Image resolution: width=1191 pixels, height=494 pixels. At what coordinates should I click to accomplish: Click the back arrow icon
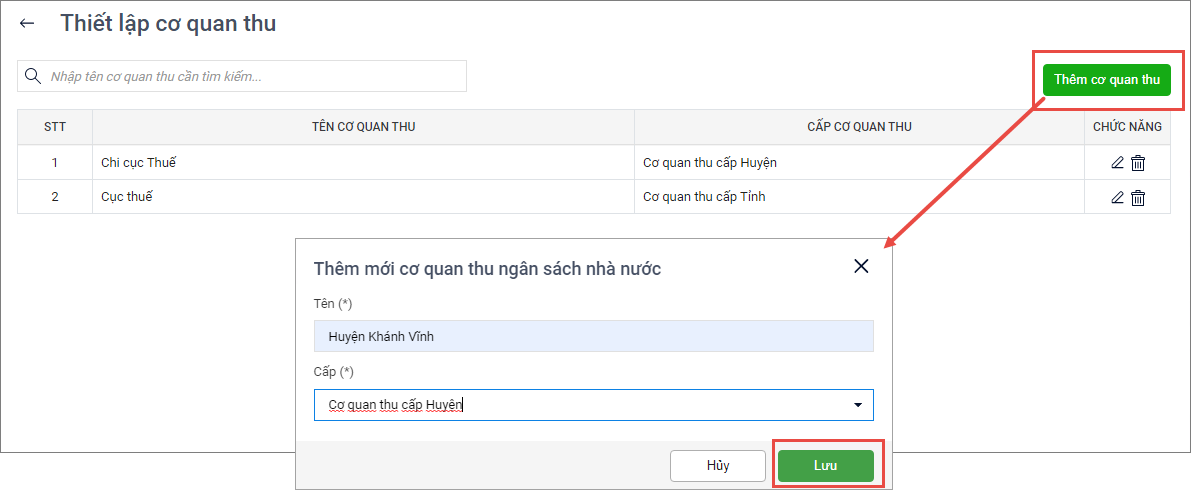(27, 24)
